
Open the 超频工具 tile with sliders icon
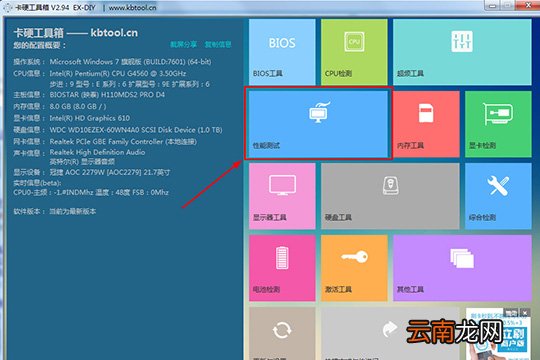462,52
